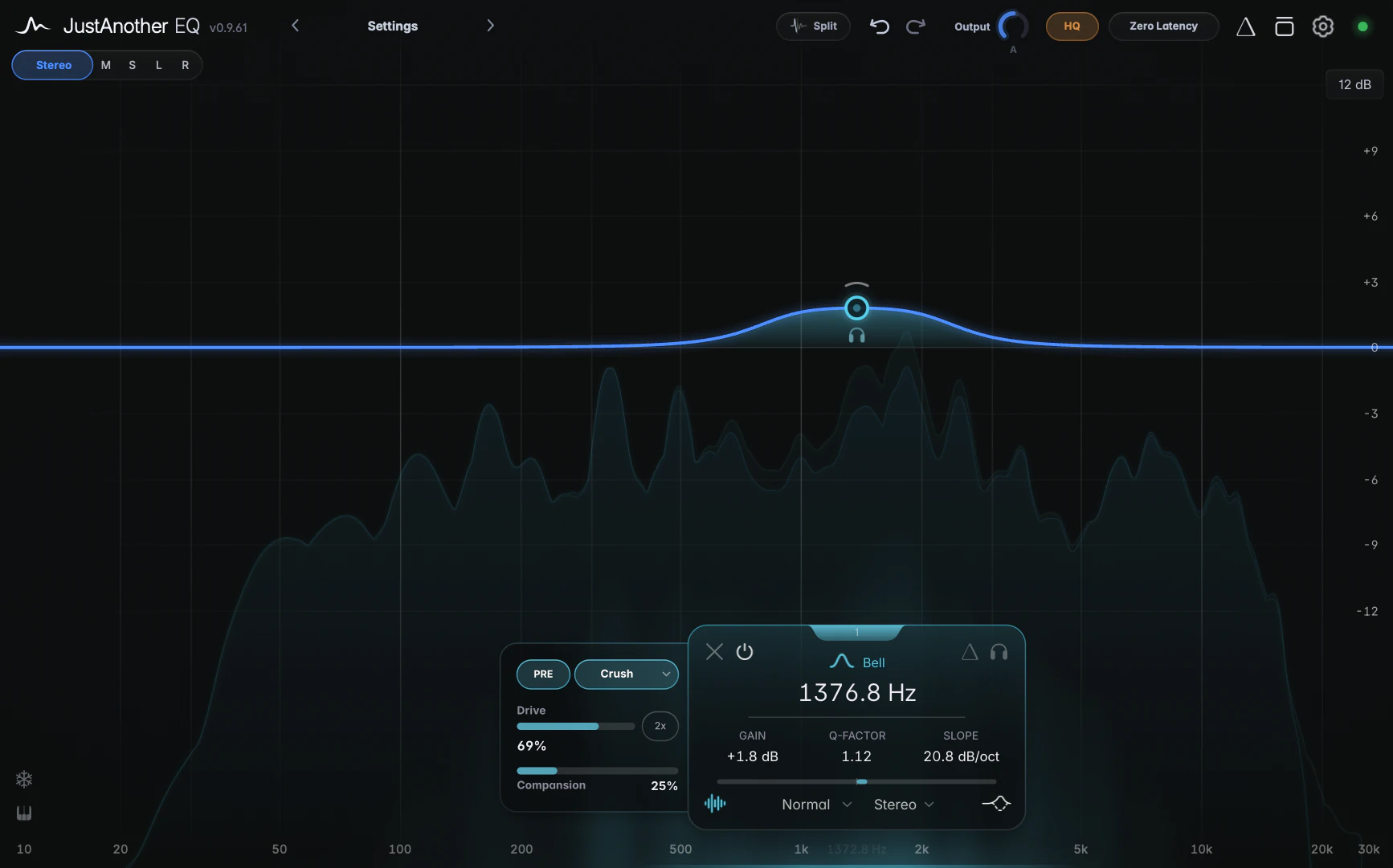
Task: Open the settings gear icon
Action: [x=1322, y=26]
